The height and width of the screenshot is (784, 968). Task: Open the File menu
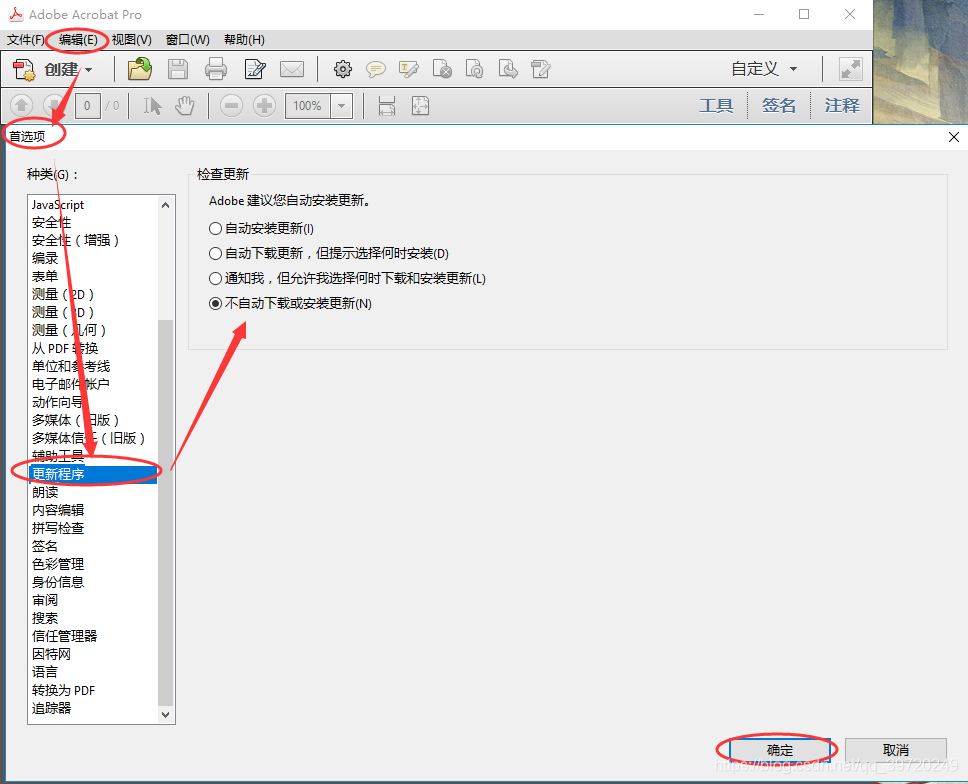pos(25,40)
